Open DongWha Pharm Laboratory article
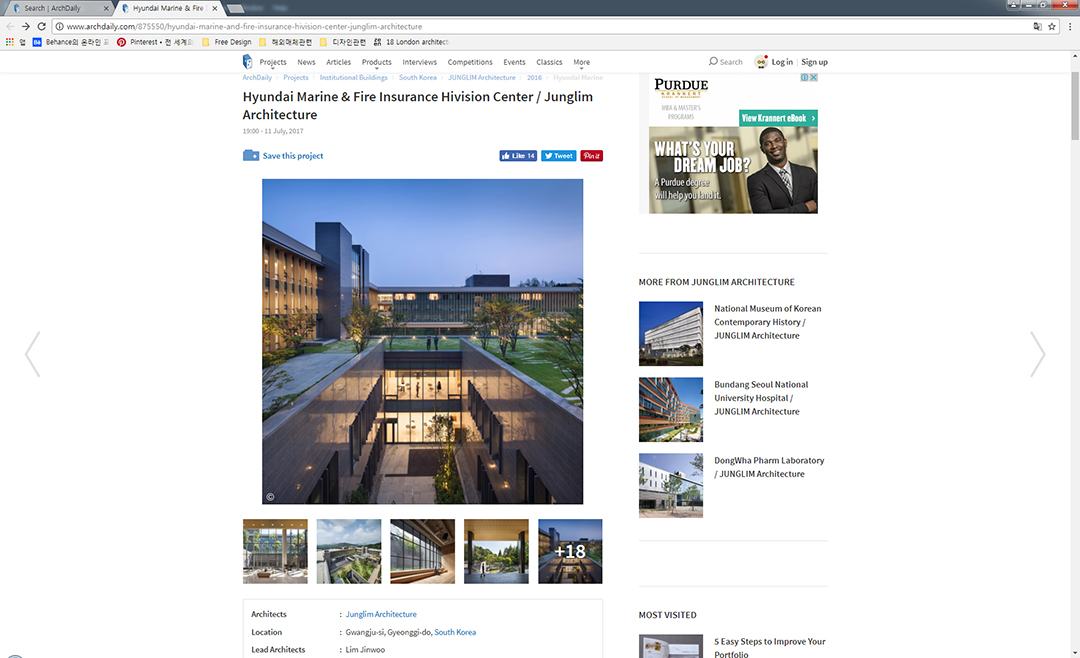This screenshot has height=658, width=1080. 769,466
